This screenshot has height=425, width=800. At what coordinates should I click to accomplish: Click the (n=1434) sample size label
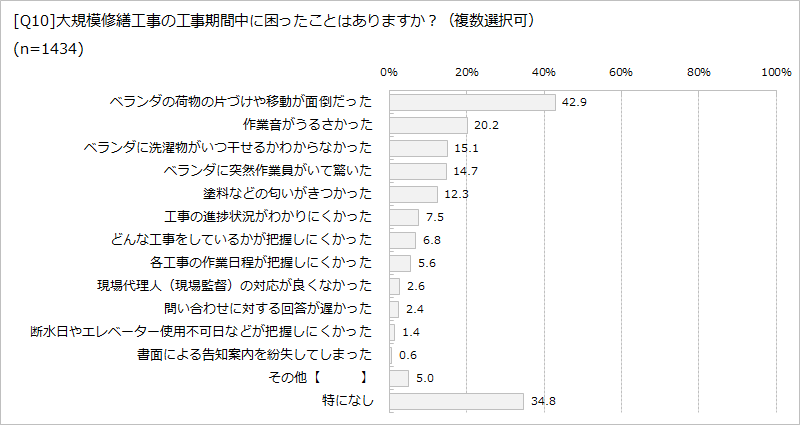point(48,49)
